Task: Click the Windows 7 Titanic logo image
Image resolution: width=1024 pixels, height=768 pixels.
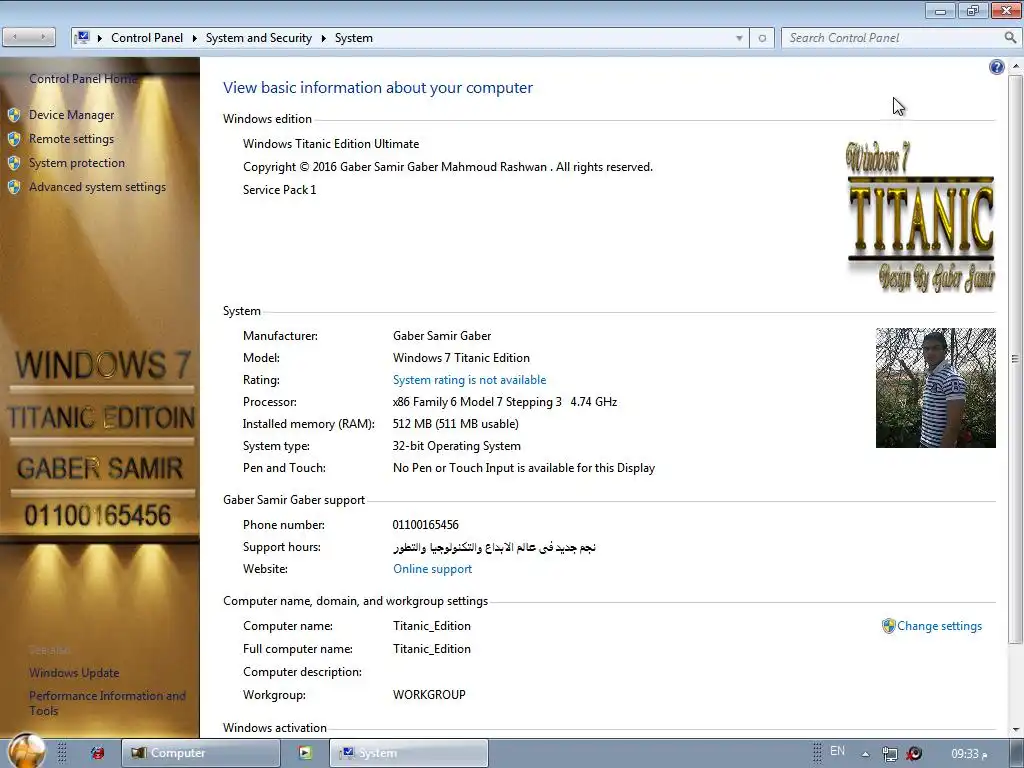Action: 921,216
